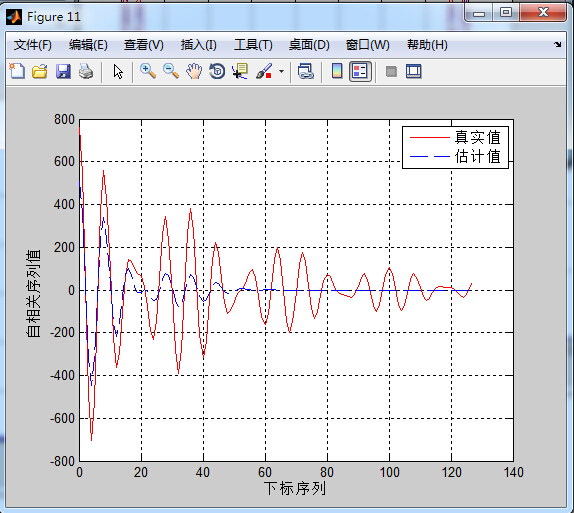Select the Zoom Out magnifier tool
Viewport: 574px width, 513px height.
(x=171, y=71)
